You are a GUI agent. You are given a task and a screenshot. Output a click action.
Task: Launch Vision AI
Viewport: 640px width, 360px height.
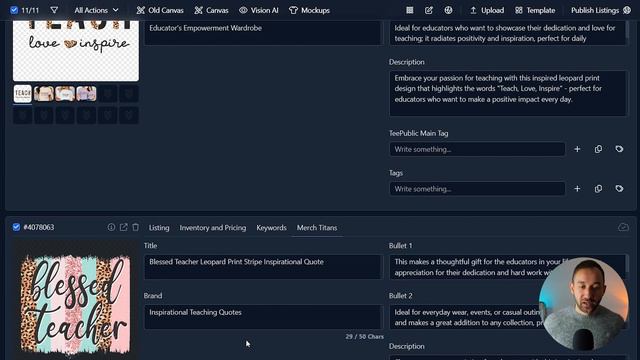pyautogui.click(x=259, y=10)
